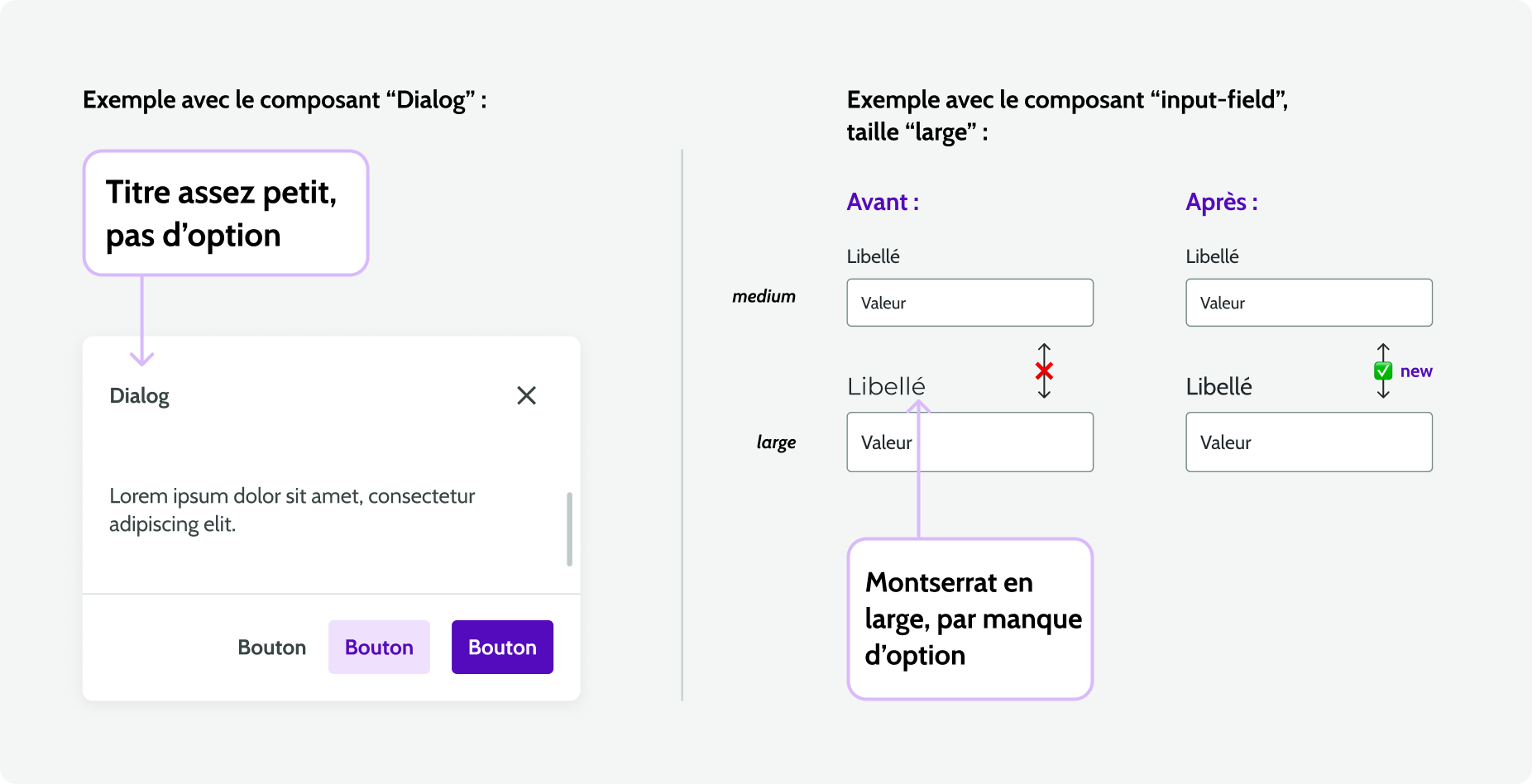Click the green checkmark icon
The width and height of the screenshot is (1532, 784).
coord(1382,370)
